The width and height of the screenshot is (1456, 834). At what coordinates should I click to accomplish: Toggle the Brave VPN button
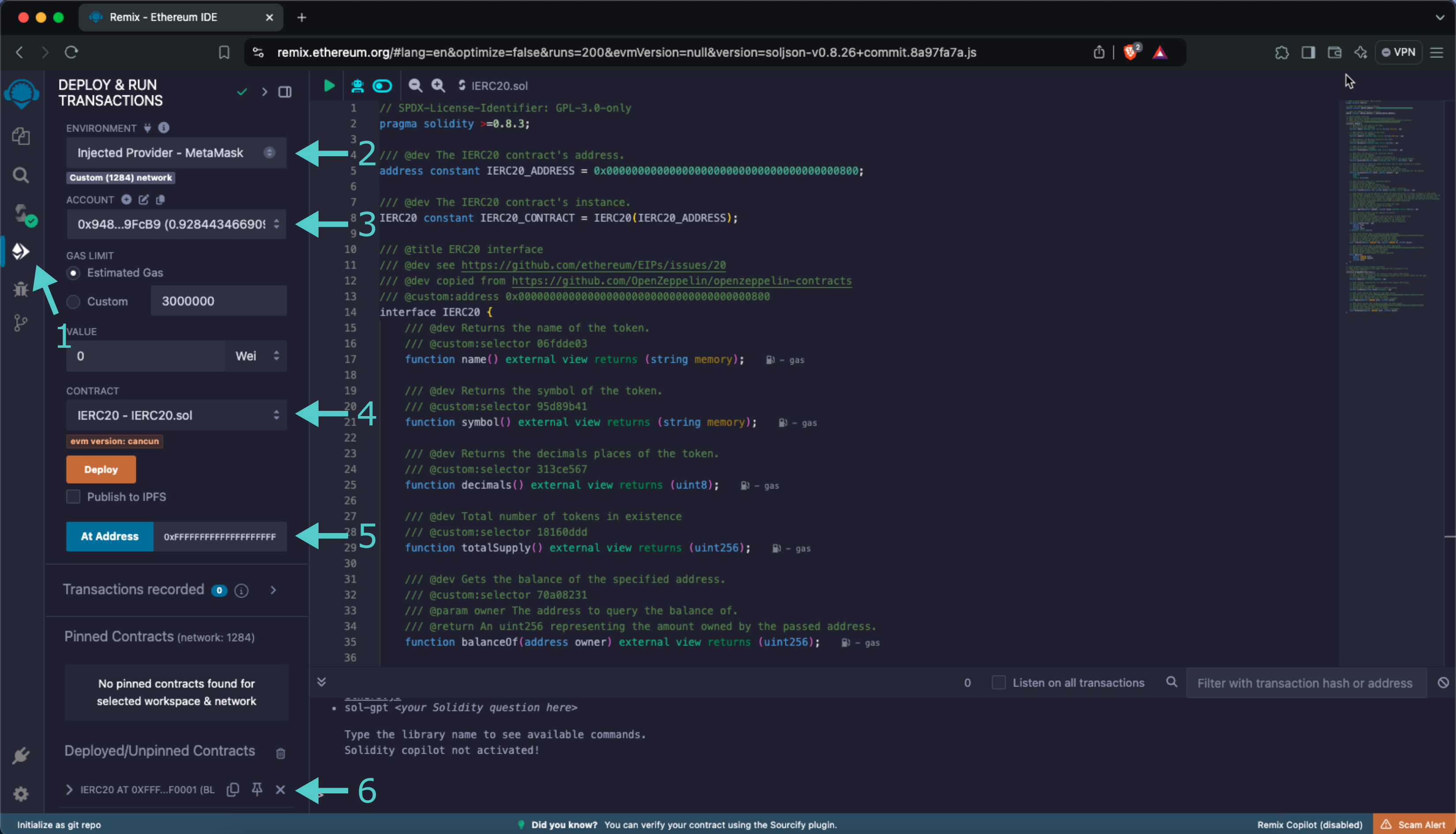[x=1398, y=52]
